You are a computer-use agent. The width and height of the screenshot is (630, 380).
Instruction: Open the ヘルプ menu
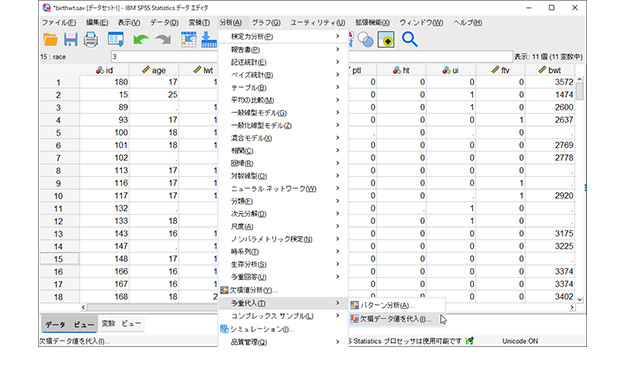467,22
